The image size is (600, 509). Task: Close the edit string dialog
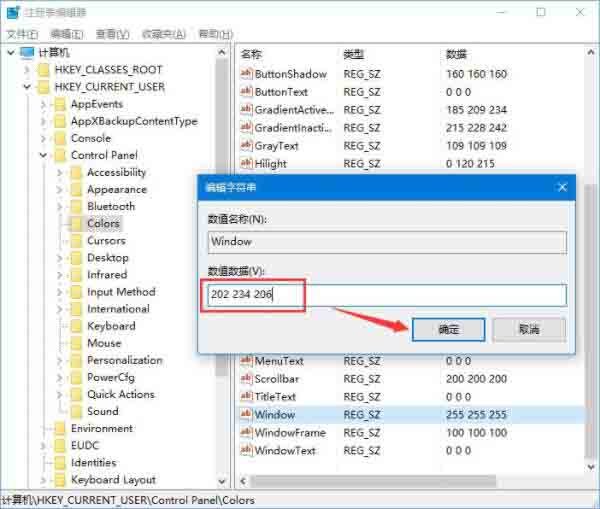coord(562,188)
